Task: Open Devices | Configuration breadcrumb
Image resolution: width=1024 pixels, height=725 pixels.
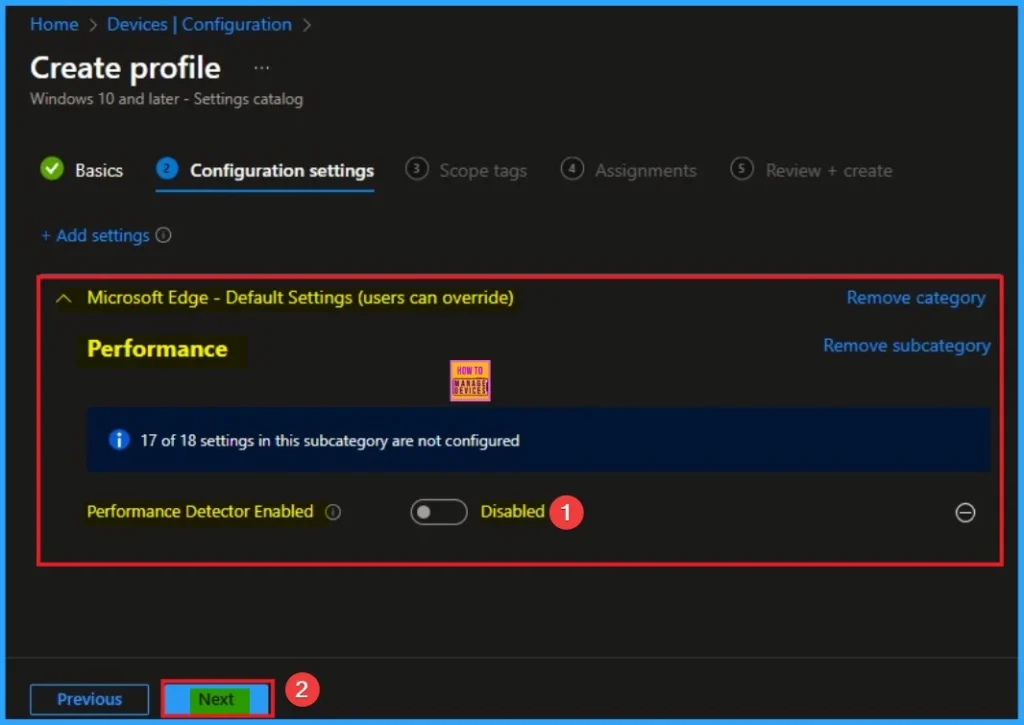Action: pos(199,24)
